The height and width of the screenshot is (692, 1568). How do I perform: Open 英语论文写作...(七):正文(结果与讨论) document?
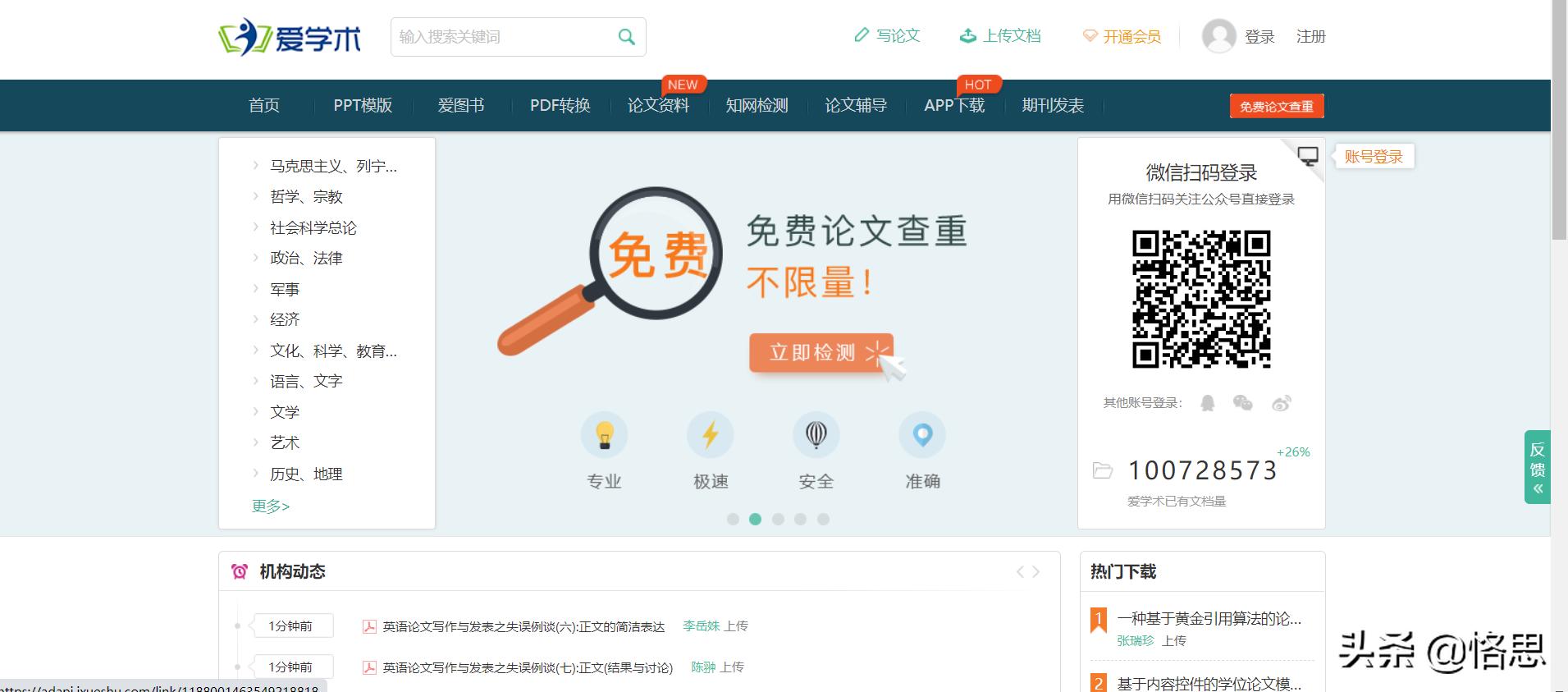point(528,667)
